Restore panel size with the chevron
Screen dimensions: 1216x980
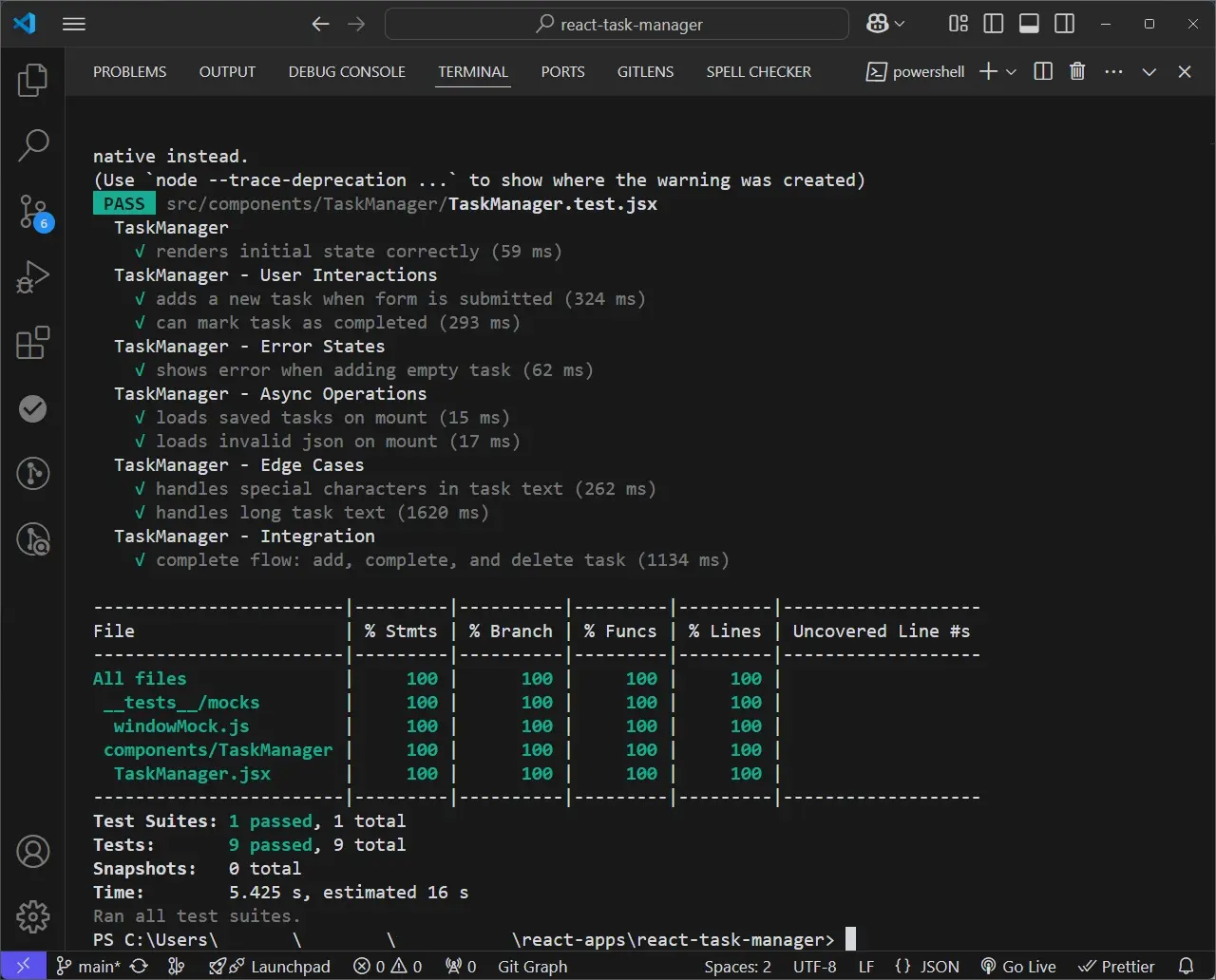click(x=1149, y=72)
